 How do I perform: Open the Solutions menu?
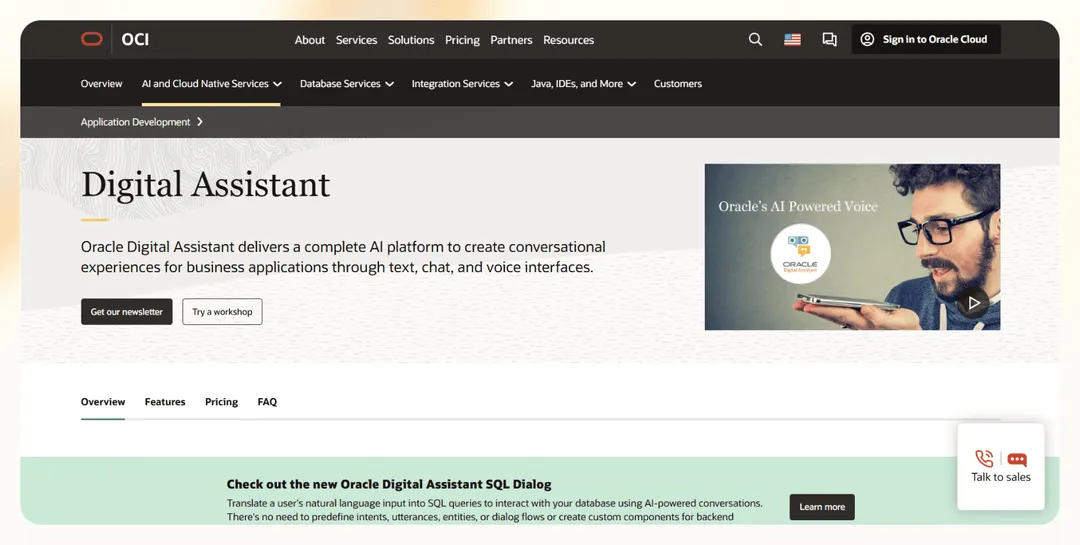click(x=411, y=40)
